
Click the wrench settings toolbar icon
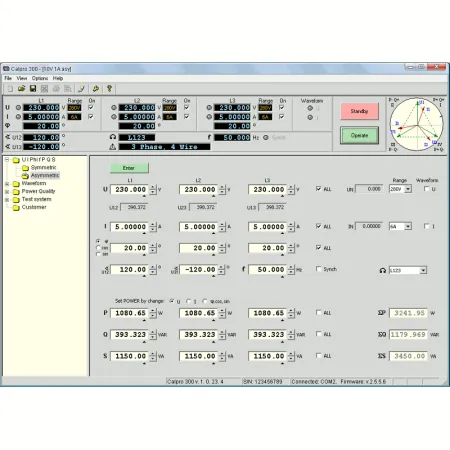96,89
